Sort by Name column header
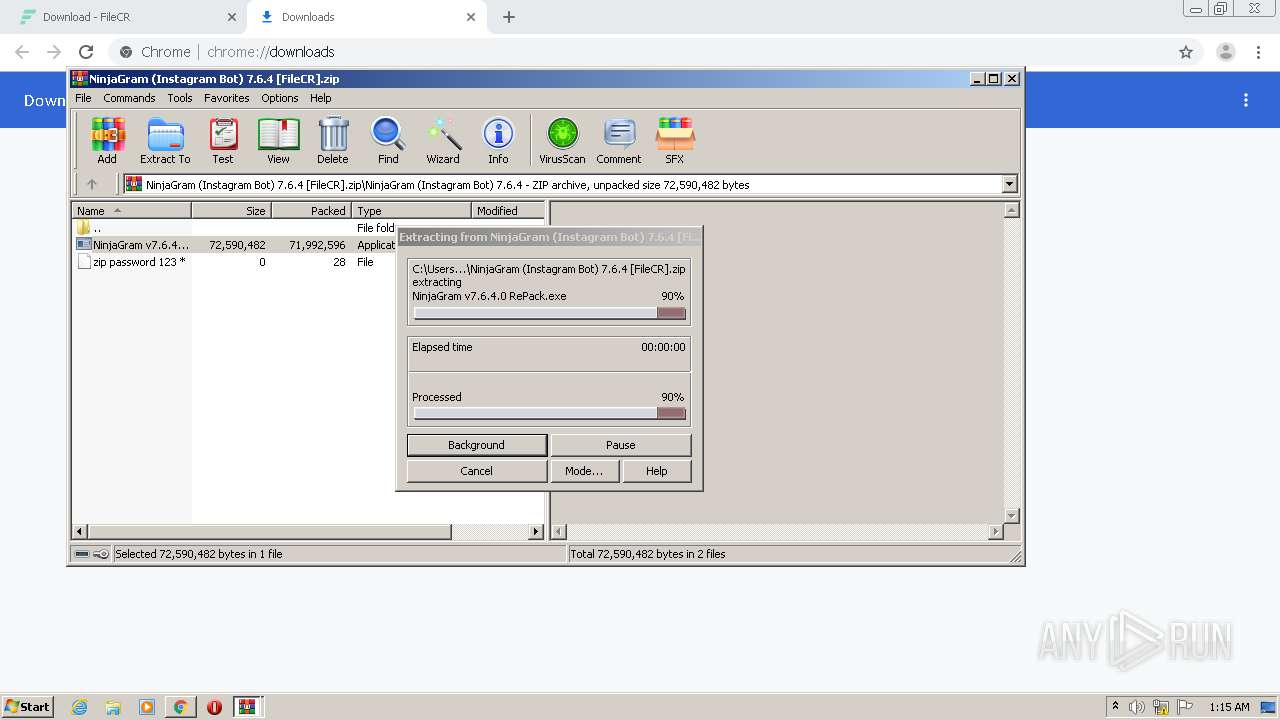The height and width of the screenshot is (720, 1280). pos(131,211)
